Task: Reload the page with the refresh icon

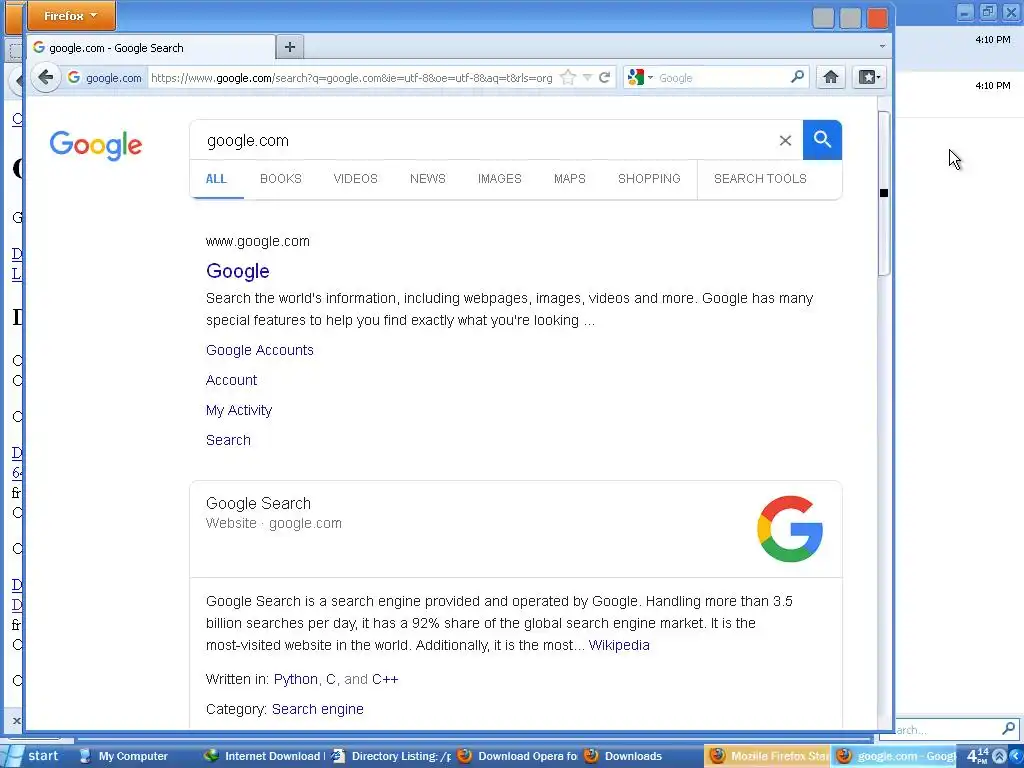Action: [x=605, y=78]
